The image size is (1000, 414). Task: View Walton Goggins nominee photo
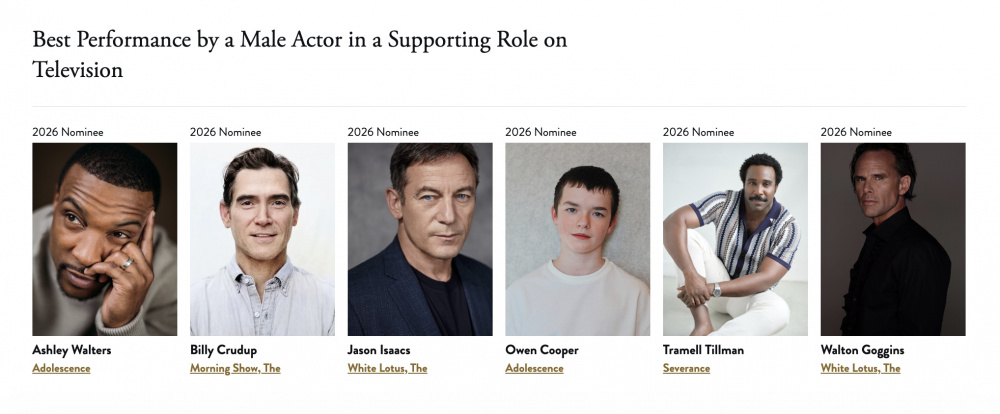coord(893,239)
